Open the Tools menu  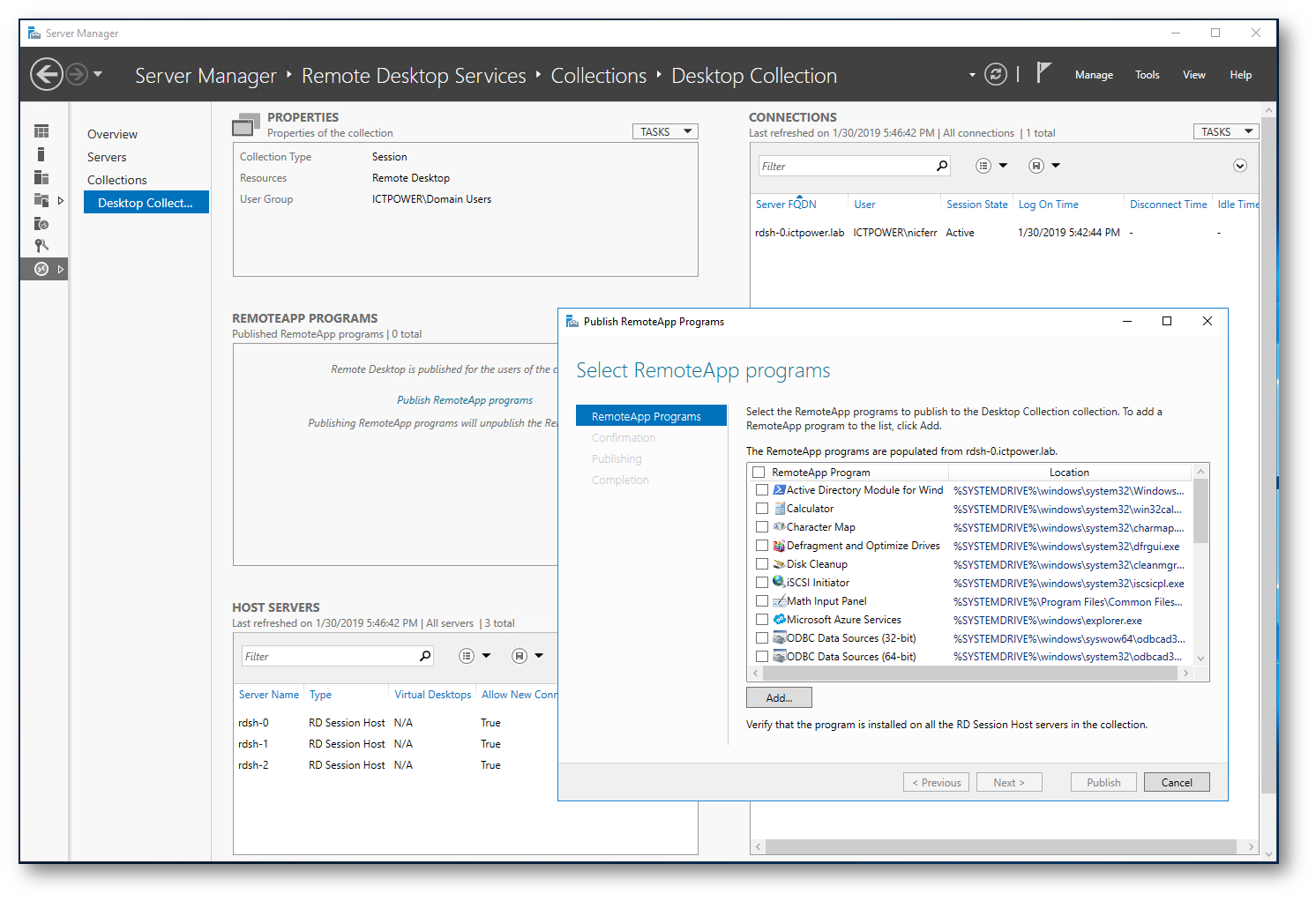(1148, 75)
